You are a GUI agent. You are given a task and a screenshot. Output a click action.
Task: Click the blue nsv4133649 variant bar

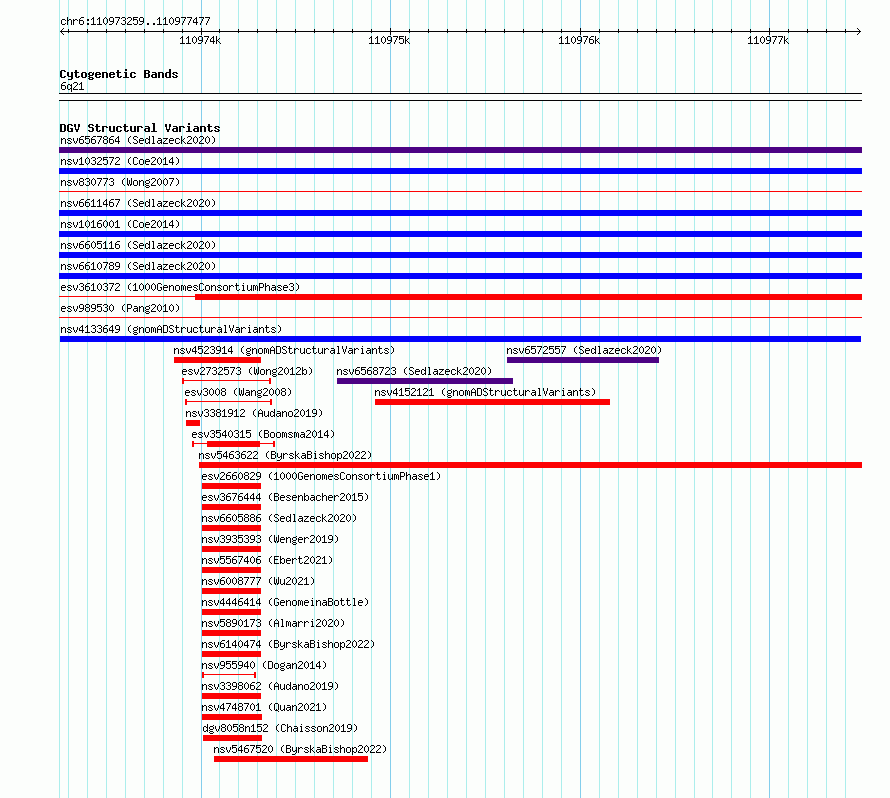pyautogui.click(x=460, y=339)
